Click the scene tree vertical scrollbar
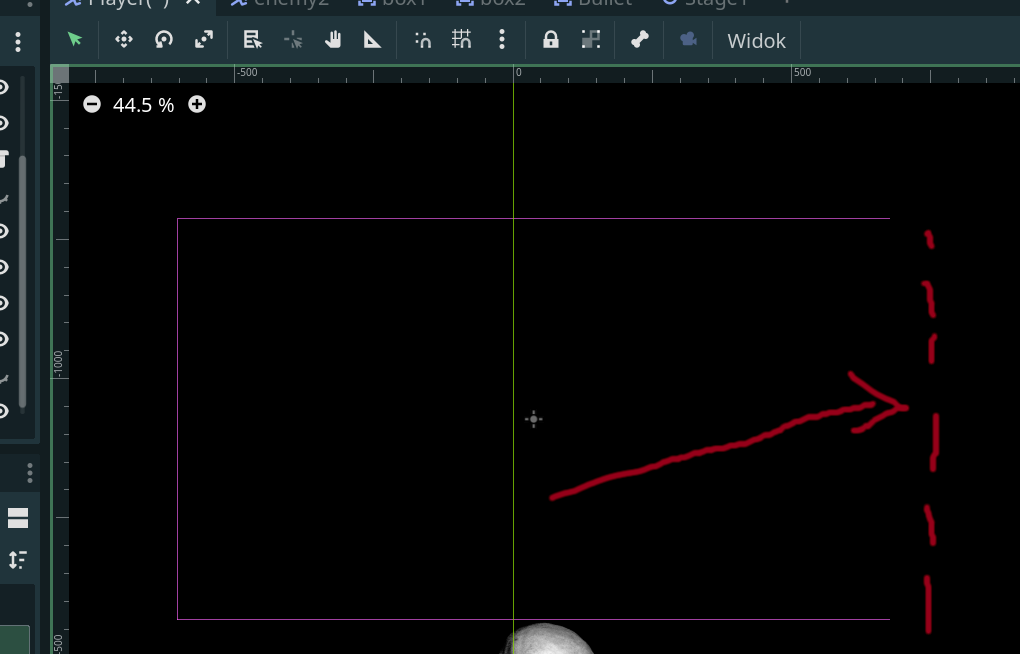The image size is (1020, 654). tap(22, 281)
